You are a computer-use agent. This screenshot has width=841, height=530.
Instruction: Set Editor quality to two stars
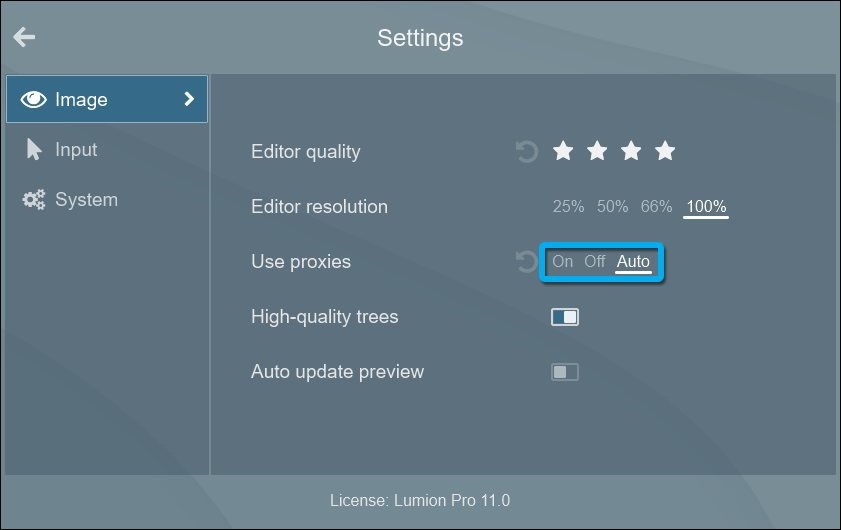597,151
